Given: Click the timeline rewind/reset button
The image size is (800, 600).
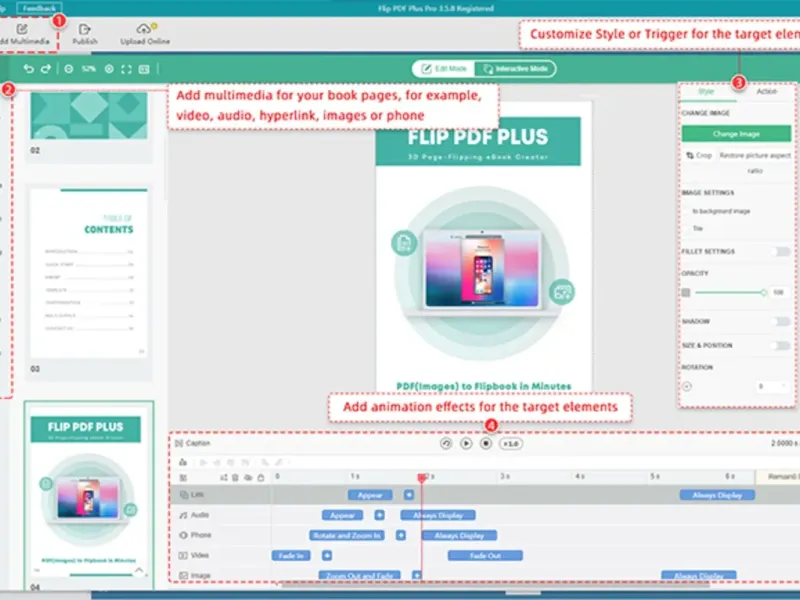Looking at the screenshot, I should coord(446,443).
